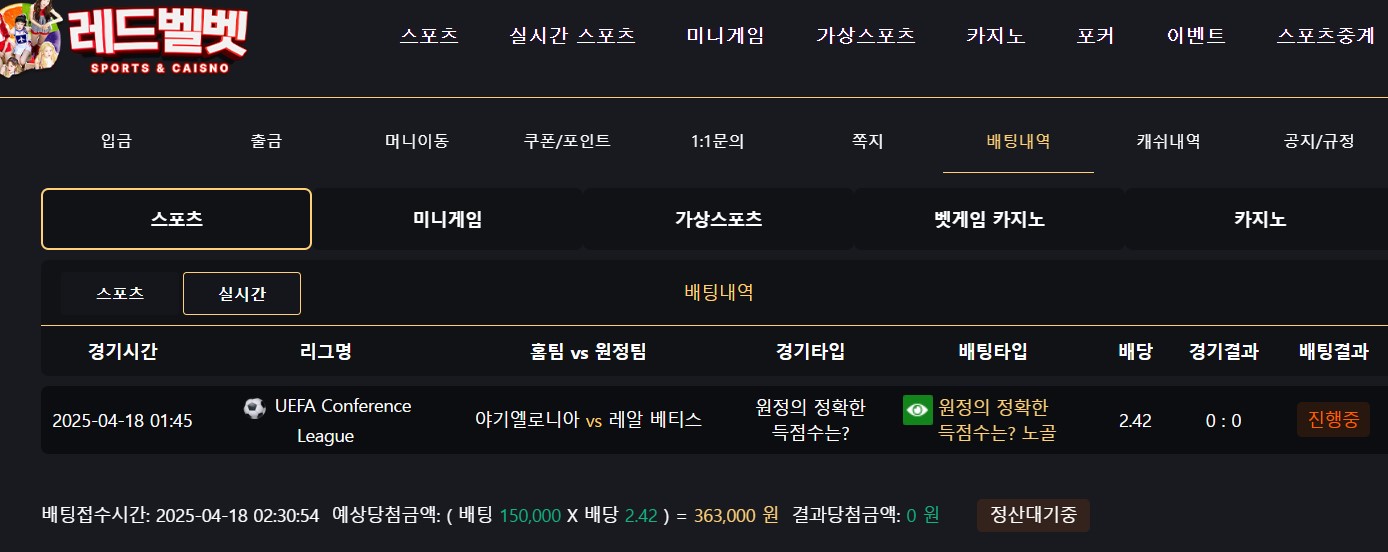Select the 이벤트 menu item
Viewport: 1388px width, 552px height.
pyautogui.click(x=1196, y=36)
